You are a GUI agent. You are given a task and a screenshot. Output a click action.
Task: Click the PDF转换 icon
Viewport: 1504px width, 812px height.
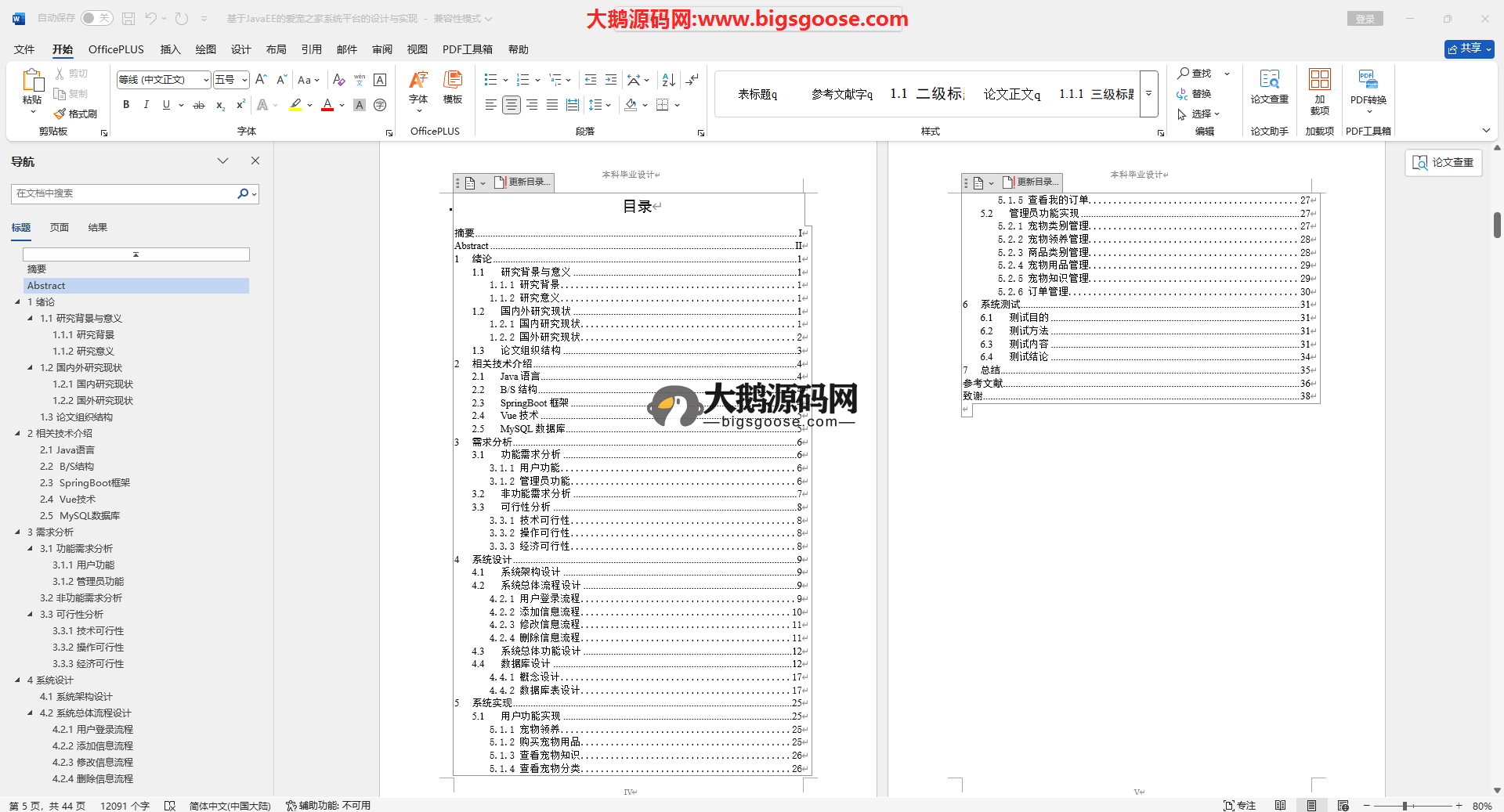(x=1368, y=86)
